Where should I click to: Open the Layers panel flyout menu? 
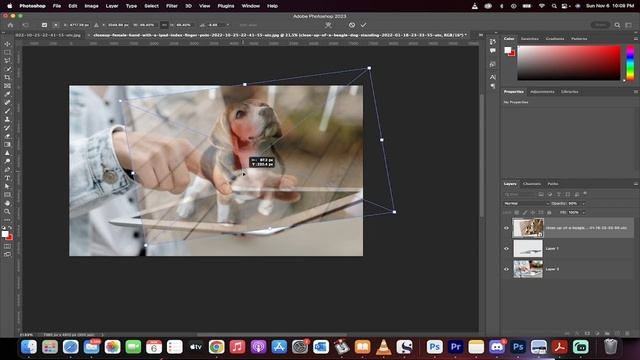coord(636,184)
